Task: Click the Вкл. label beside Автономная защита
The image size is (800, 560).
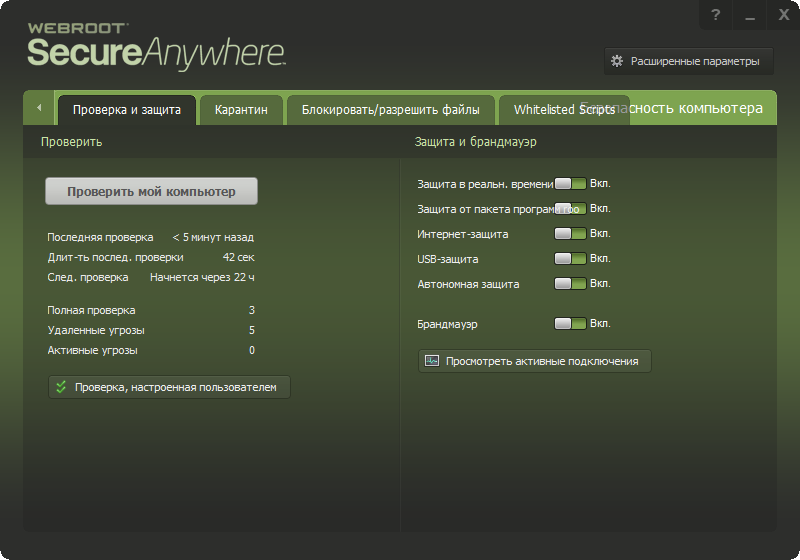Action: [x=600, y=284]
